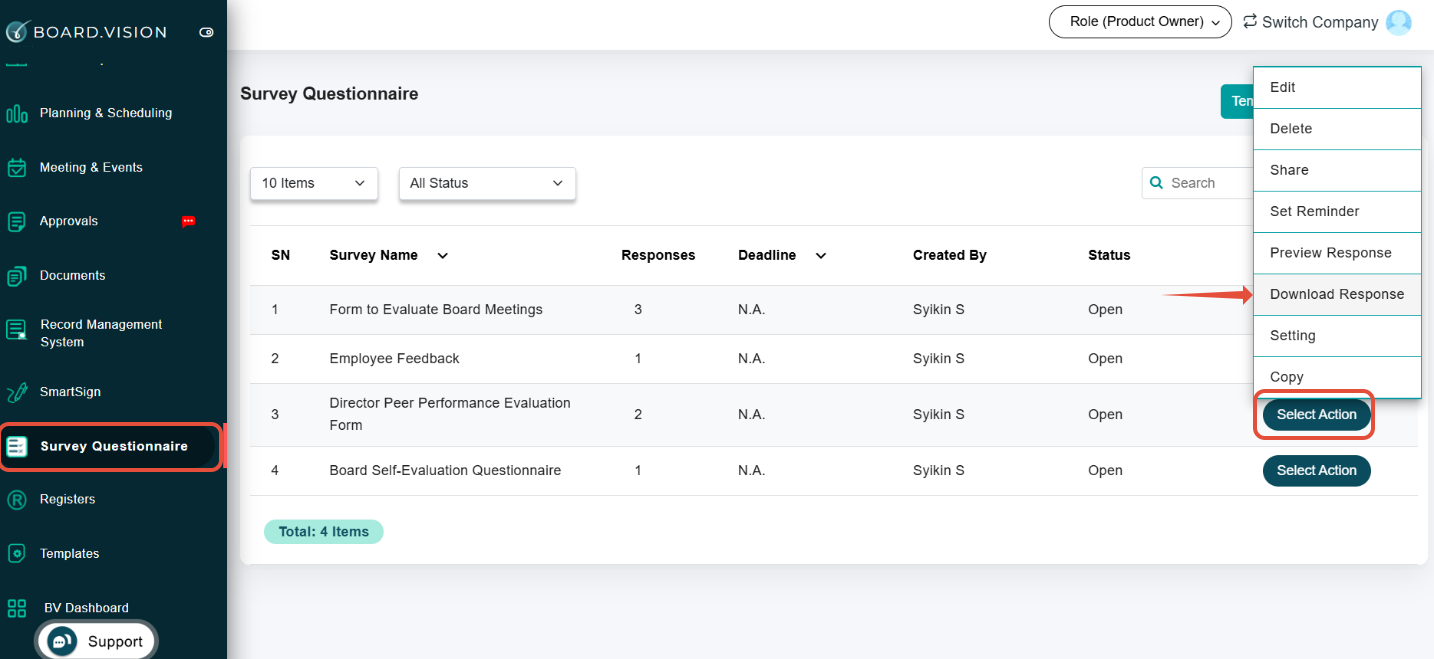Click the Templates sidebar icon

17,553
